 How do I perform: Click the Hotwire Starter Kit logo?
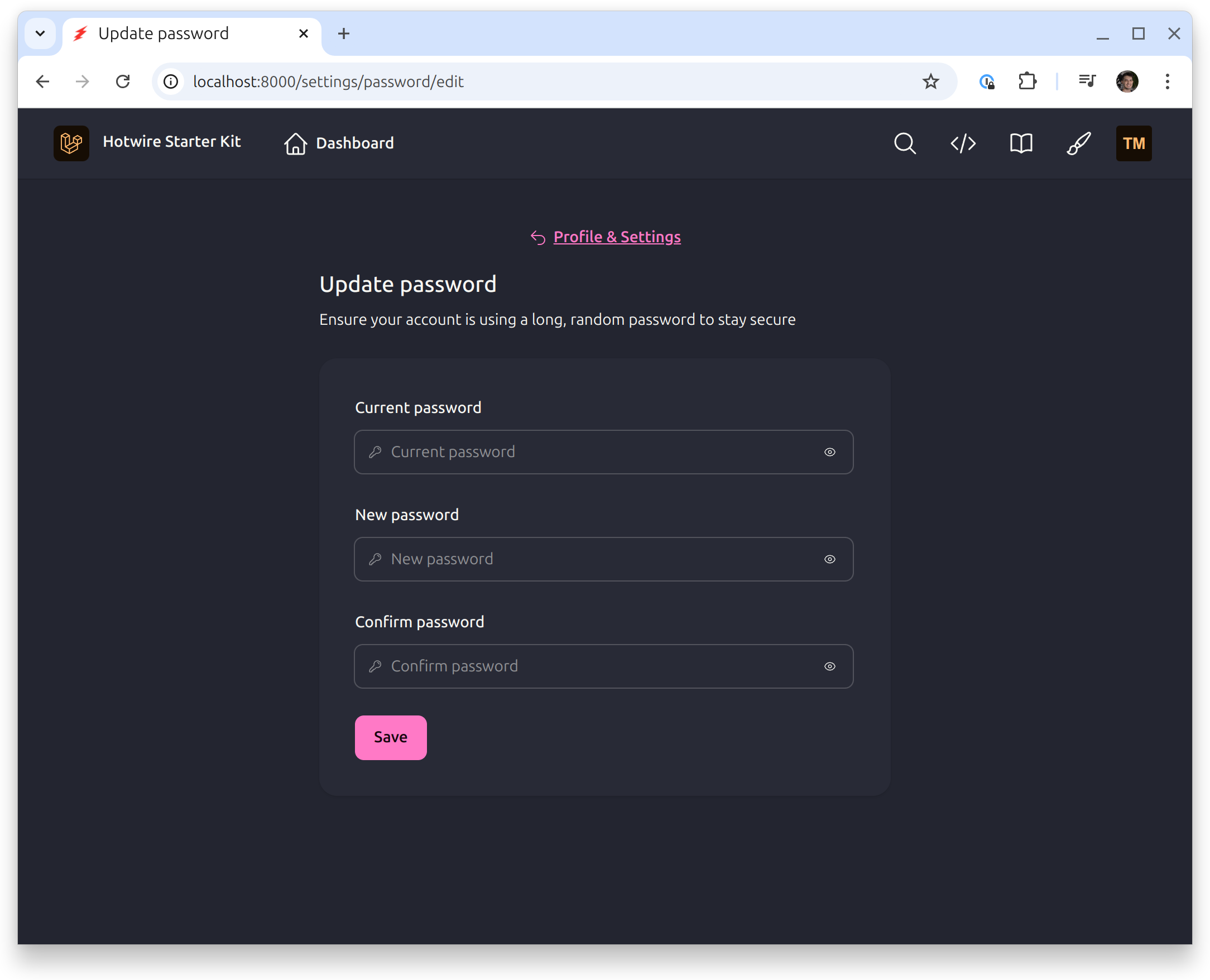(71, 143)
